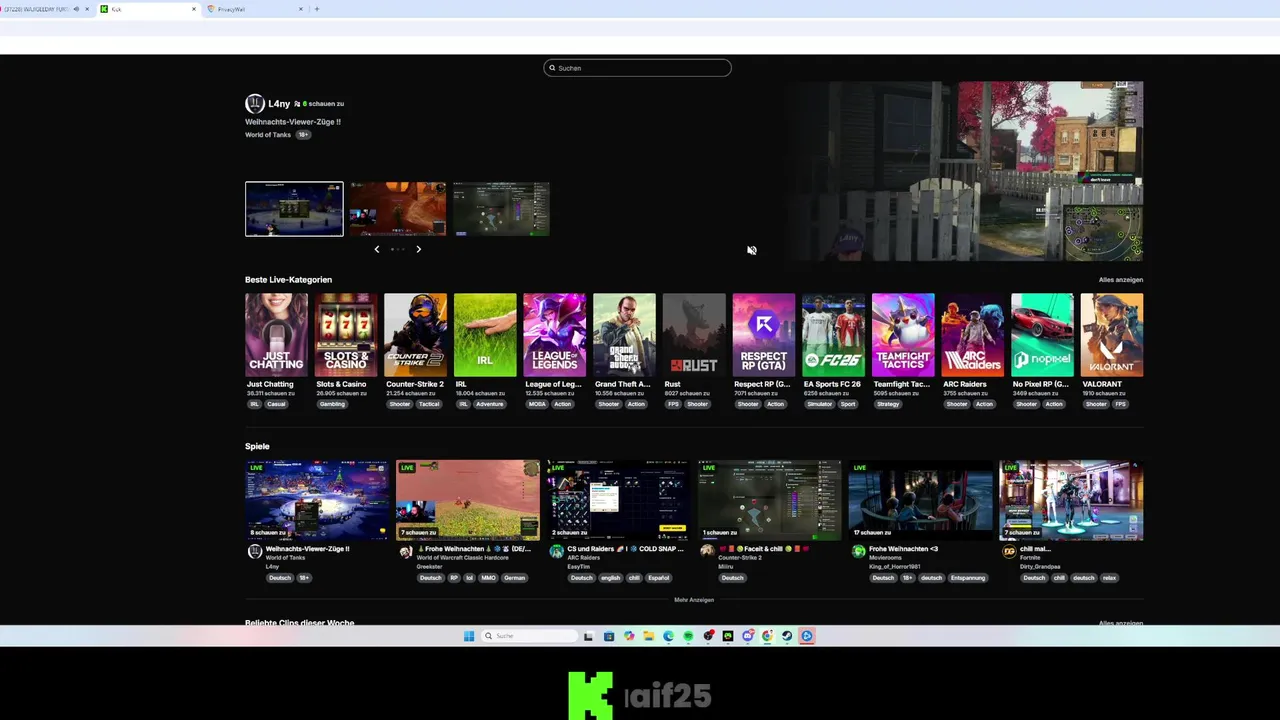The image size is (1280, 720).
Task: Click the Windows taskbar search box
Action: 530,636
